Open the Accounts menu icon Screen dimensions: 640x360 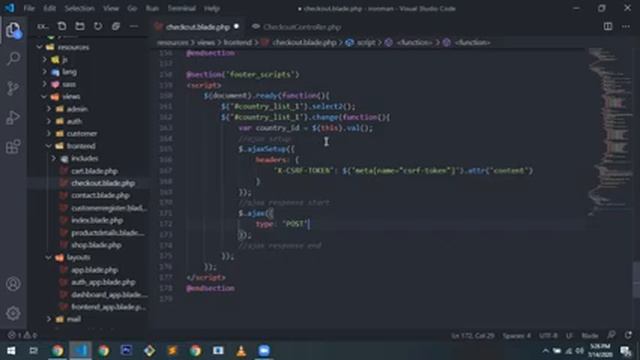[x=13, y=284]
